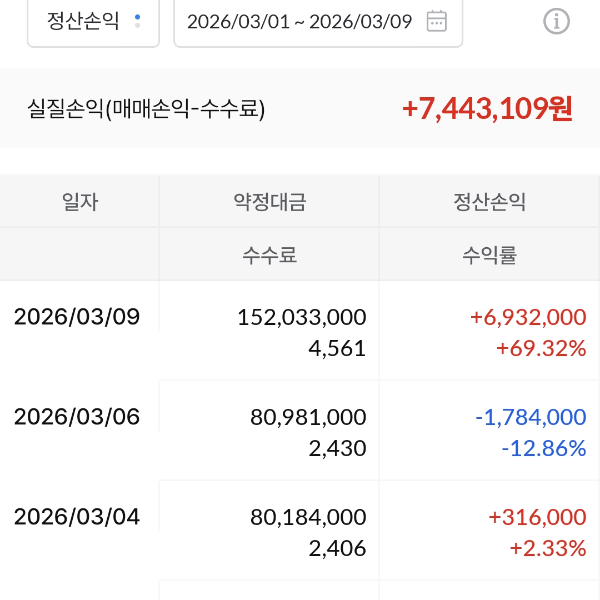The height and width of the screenshot is (600, 600).
Task: Click the 80,981,000 contract amount
Action: pos(308,417)
